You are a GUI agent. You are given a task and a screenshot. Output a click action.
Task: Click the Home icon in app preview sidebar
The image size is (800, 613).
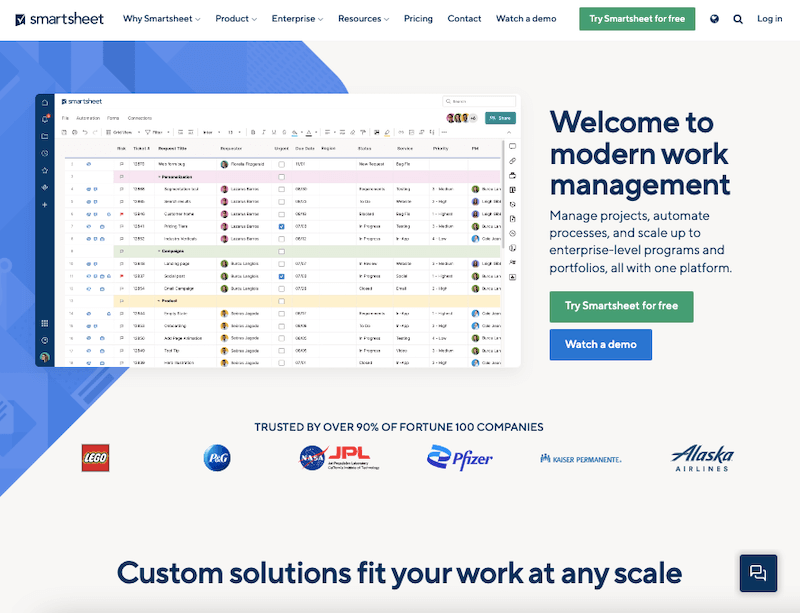45,103
